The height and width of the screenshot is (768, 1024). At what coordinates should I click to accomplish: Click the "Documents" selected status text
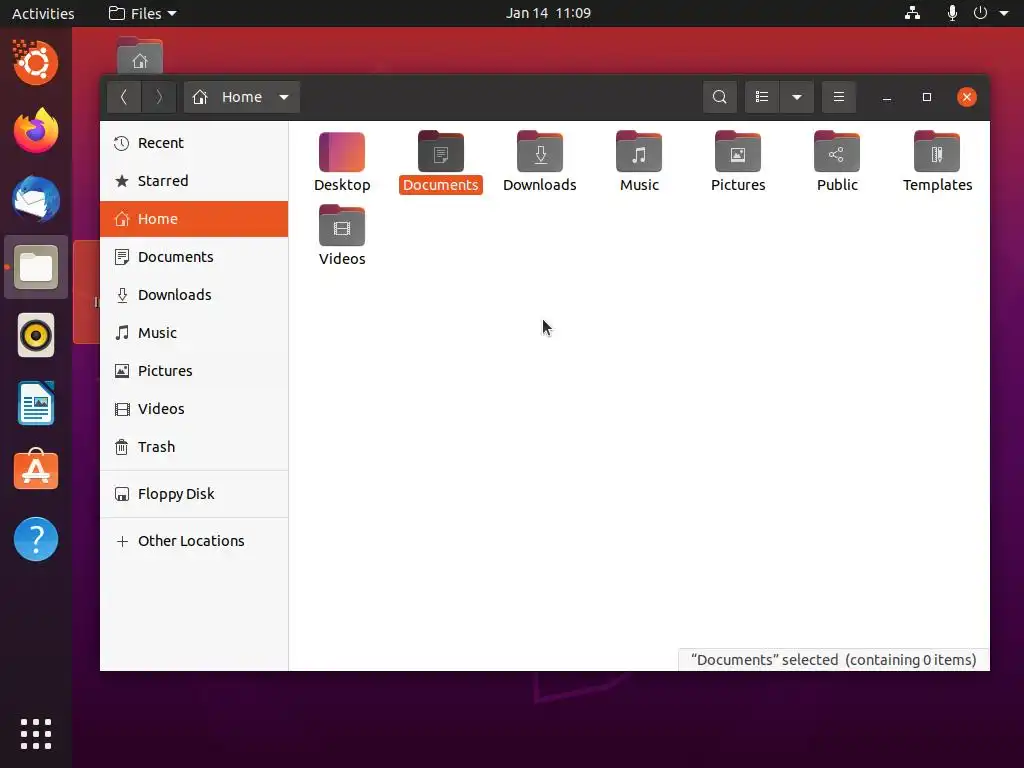tap(833, 660)
